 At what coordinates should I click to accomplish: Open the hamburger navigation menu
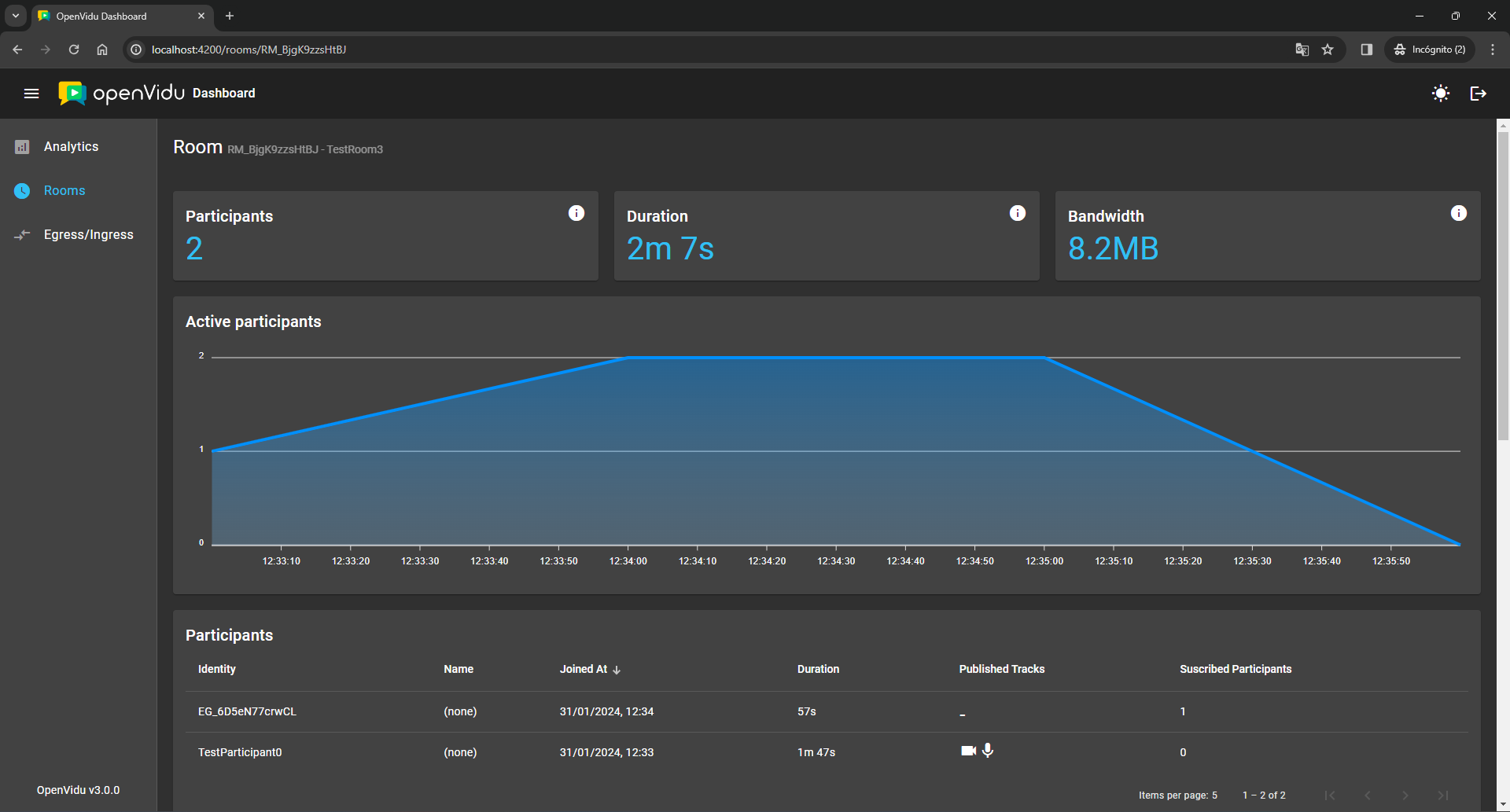pos(31,94)
